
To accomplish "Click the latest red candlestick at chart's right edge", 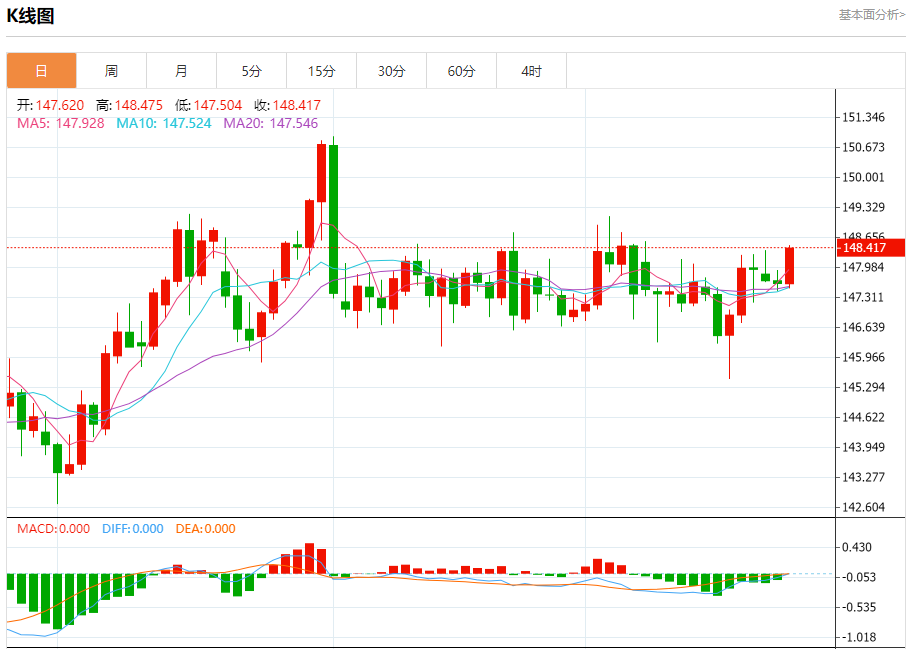I will click(789, 266).
